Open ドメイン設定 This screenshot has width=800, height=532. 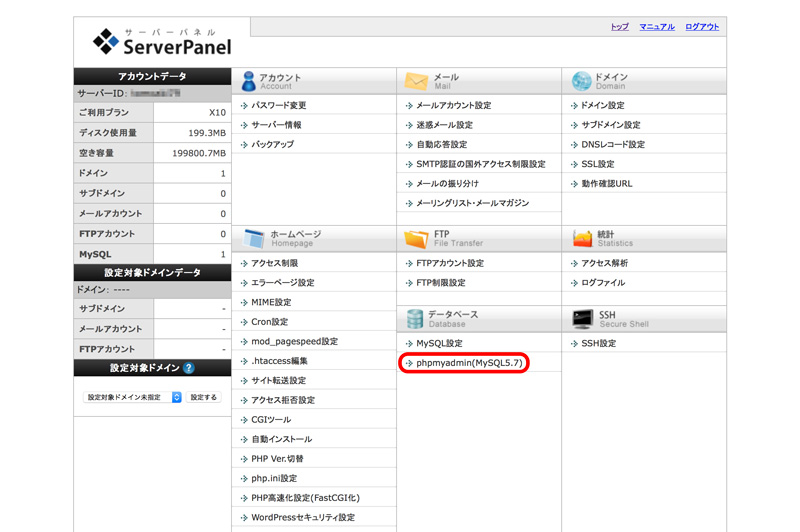tap(603, 106)
